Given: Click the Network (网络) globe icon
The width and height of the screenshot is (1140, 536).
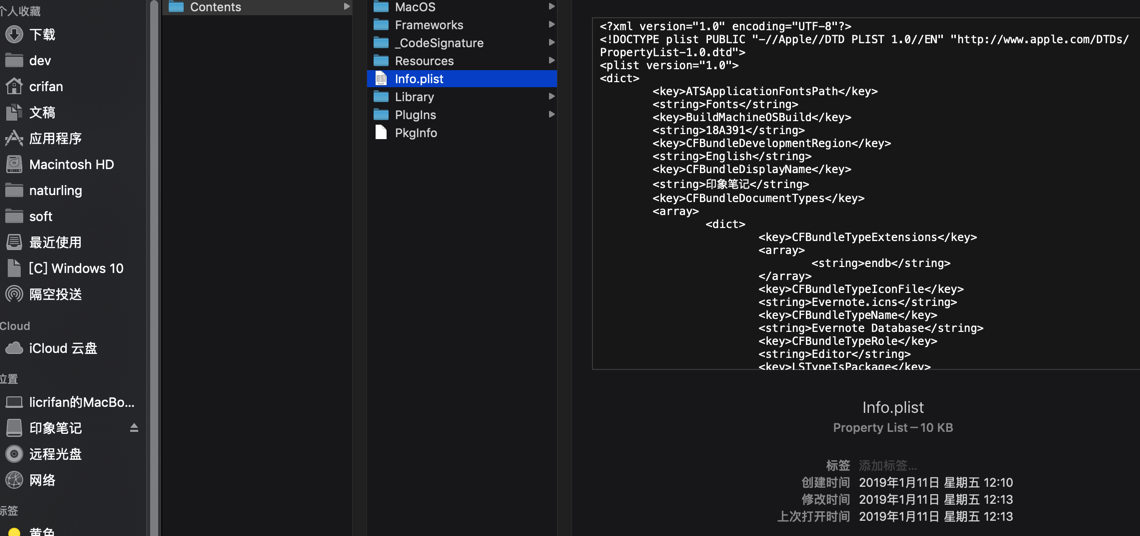Looking at the screenshot, I should [14, 480].
